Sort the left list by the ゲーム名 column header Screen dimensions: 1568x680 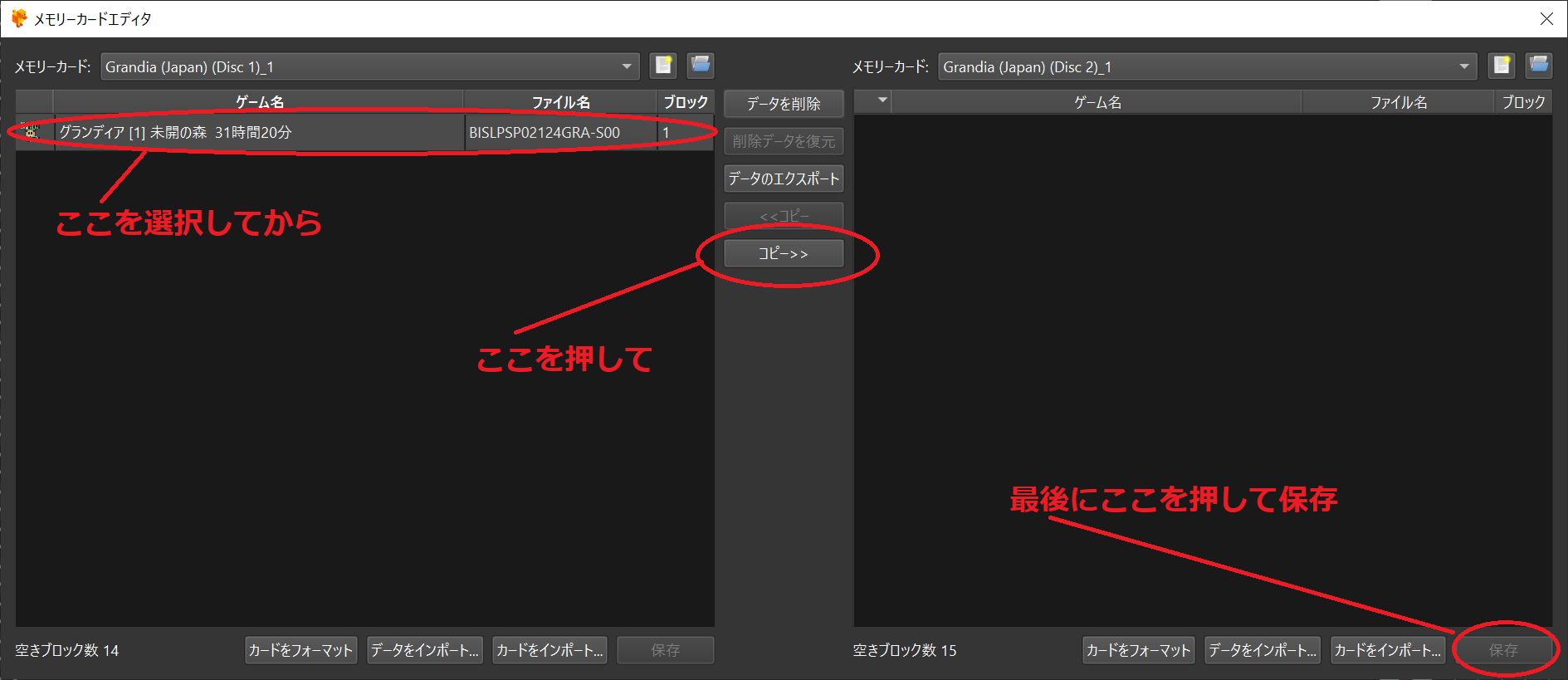click(259, 102)
